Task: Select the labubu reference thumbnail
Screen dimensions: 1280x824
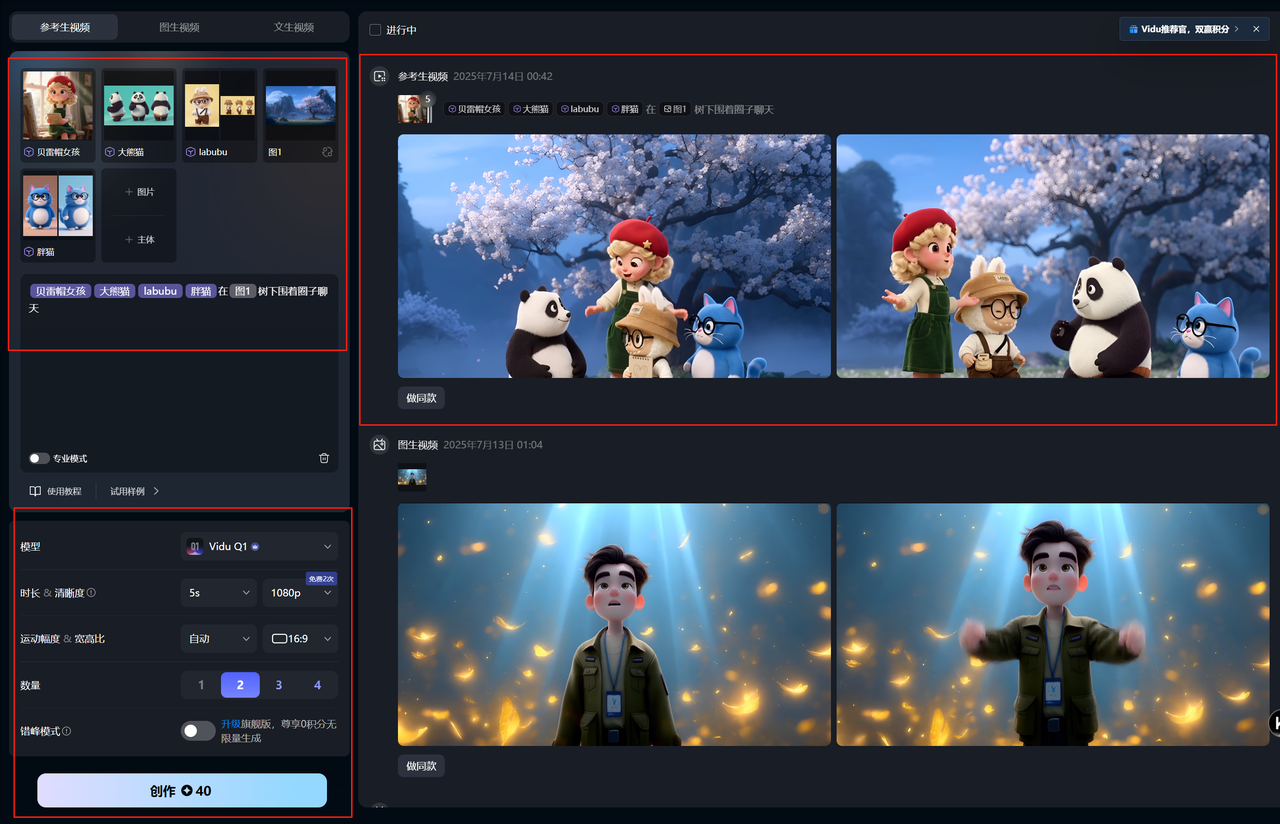Action: pyautogui.click(x=220, y=105)
